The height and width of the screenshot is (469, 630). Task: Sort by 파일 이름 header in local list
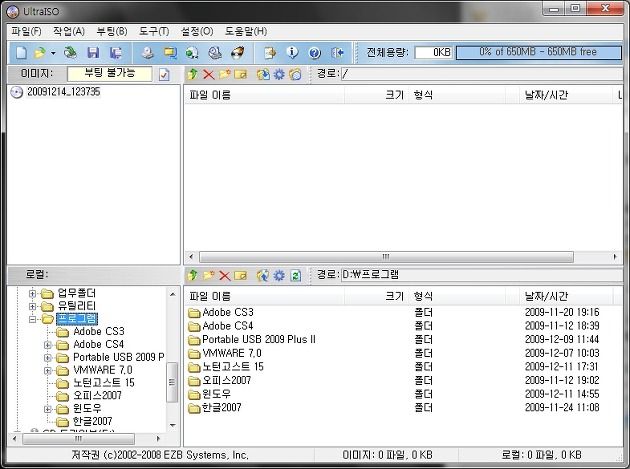[x=264, y=297]
